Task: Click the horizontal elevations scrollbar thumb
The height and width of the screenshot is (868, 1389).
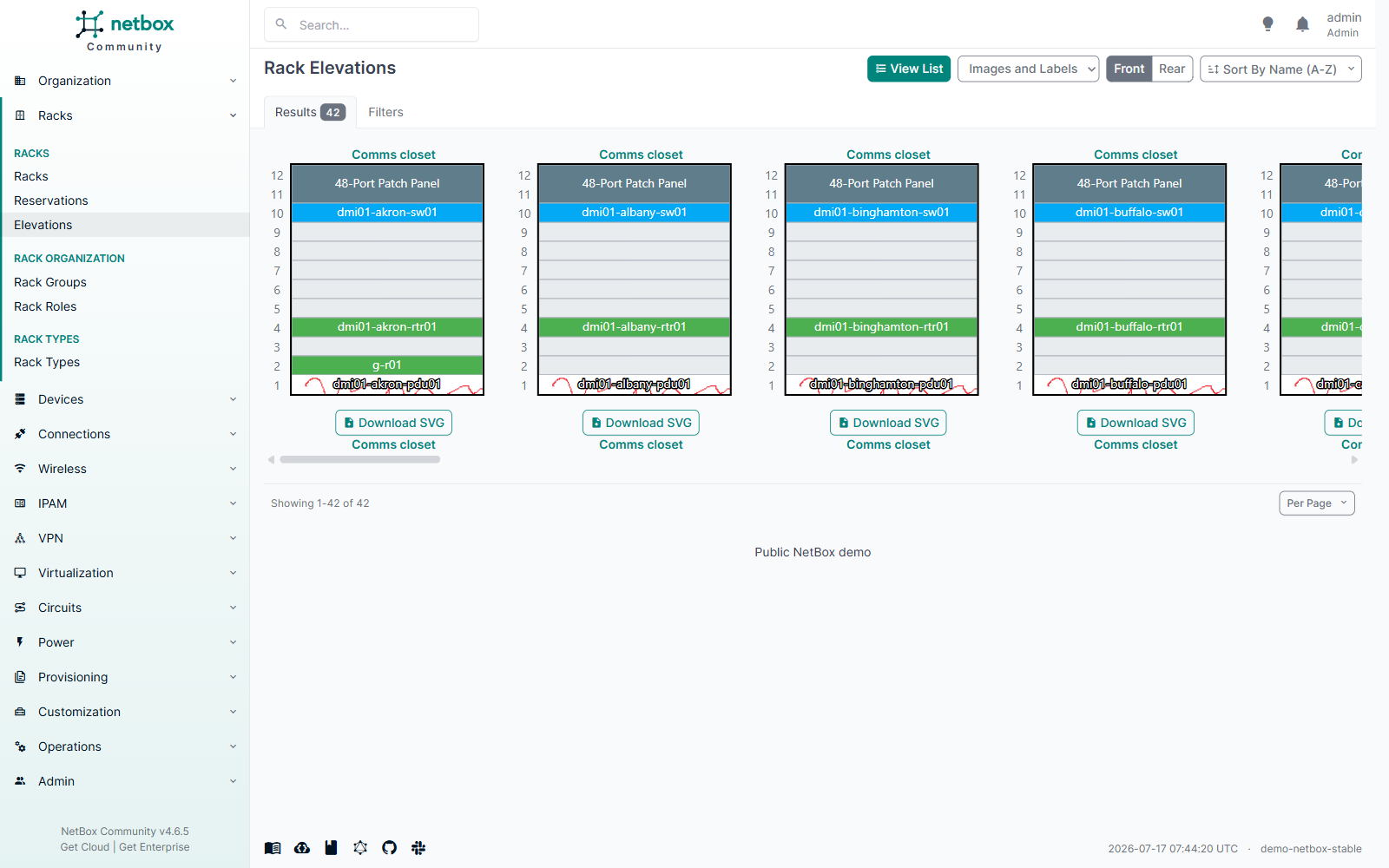Action: pyautogui.click(x=359, y=460)
